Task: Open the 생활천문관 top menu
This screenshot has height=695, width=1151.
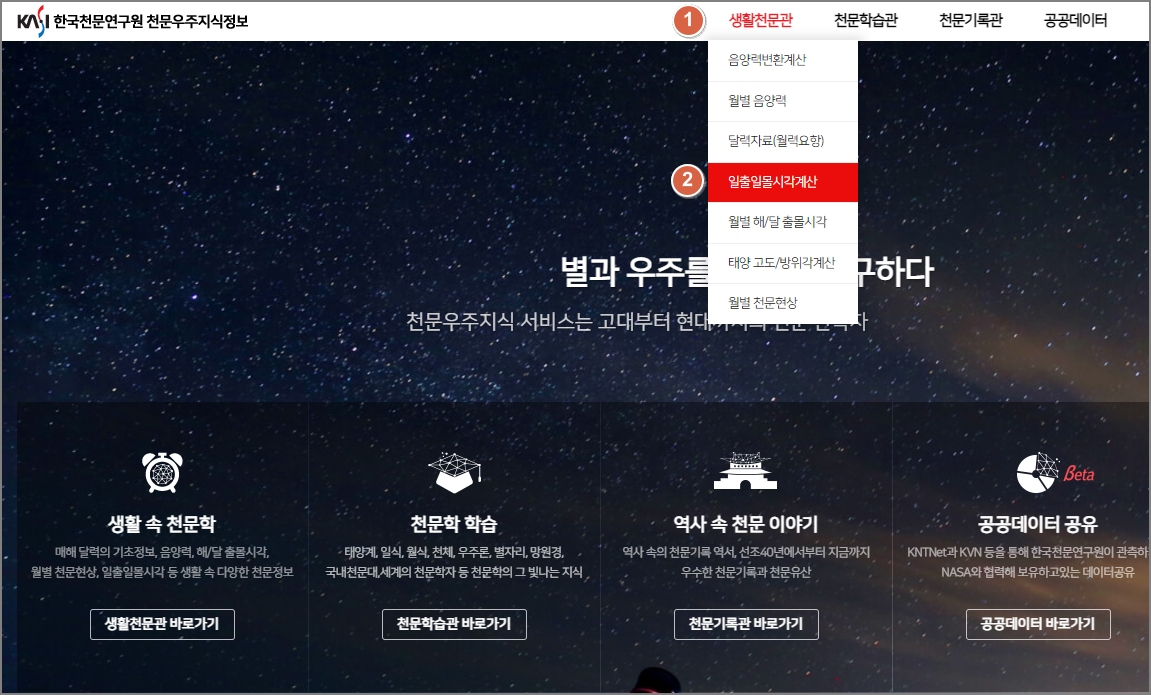Action: click(760, 20)
